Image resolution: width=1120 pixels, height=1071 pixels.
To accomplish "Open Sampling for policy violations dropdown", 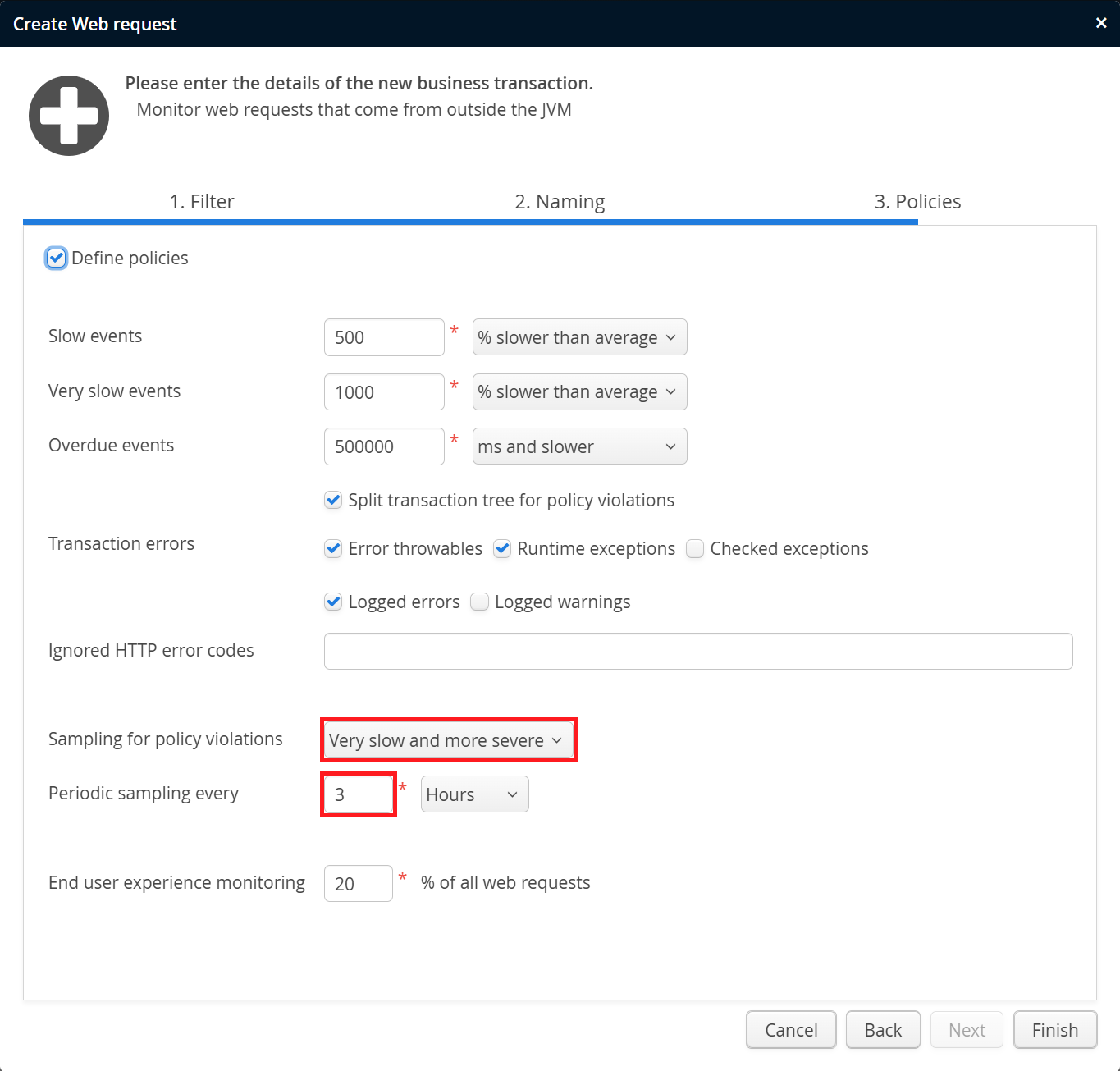I will pos(448,740).
